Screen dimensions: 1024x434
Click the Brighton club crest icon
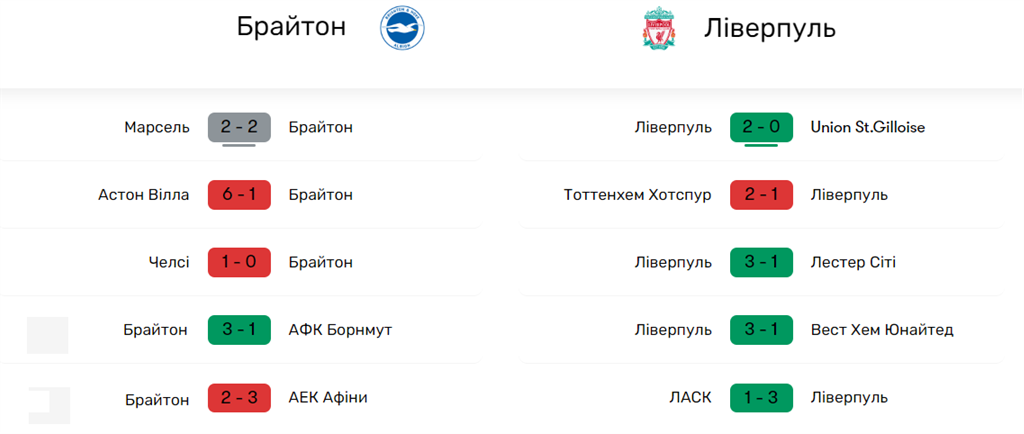(403, 29)
